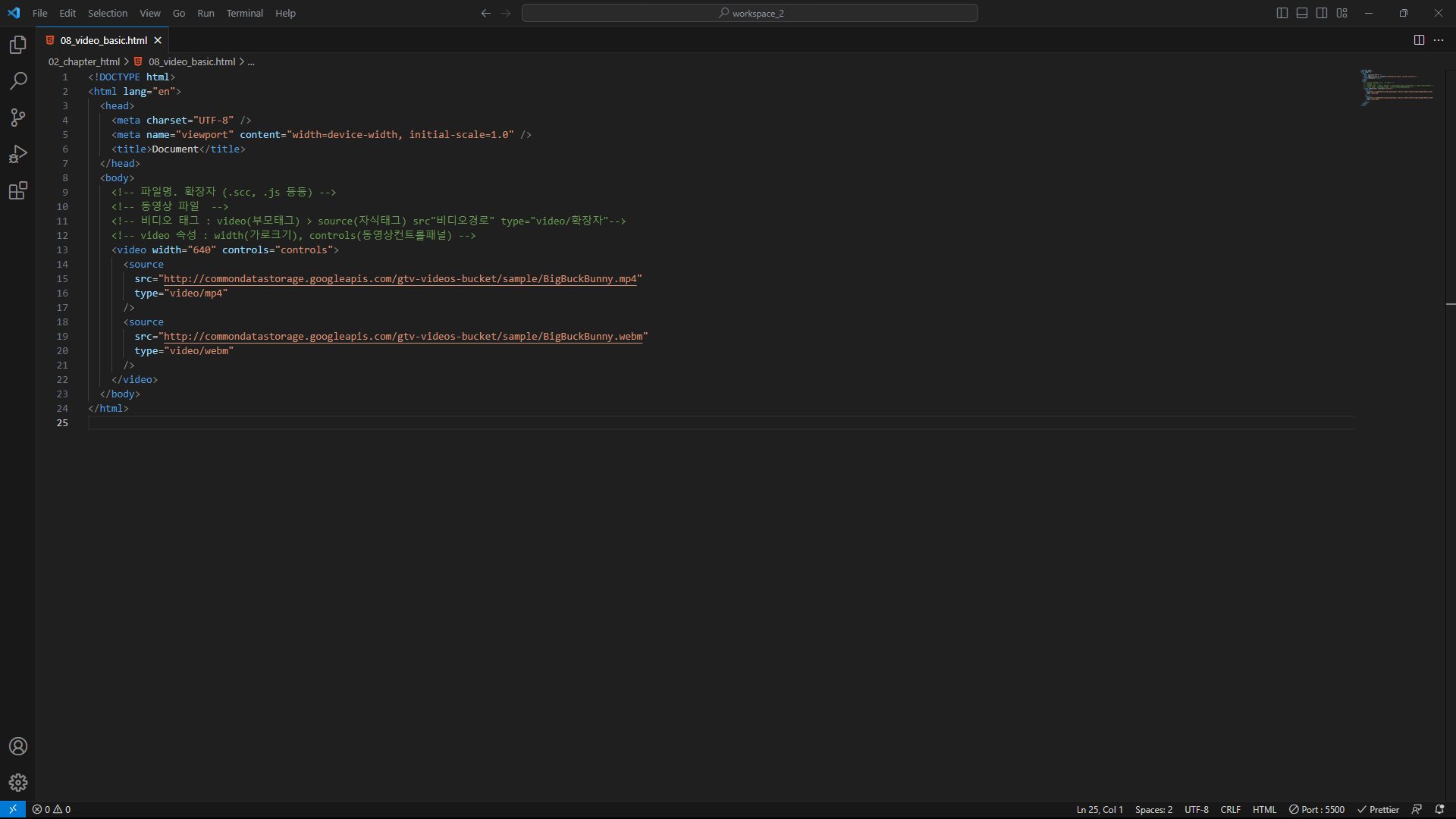Screen dimensions: 1456x819
Task: Expand 02_chapter_html breadcrumb folder
Action: (x=84, y=61)
